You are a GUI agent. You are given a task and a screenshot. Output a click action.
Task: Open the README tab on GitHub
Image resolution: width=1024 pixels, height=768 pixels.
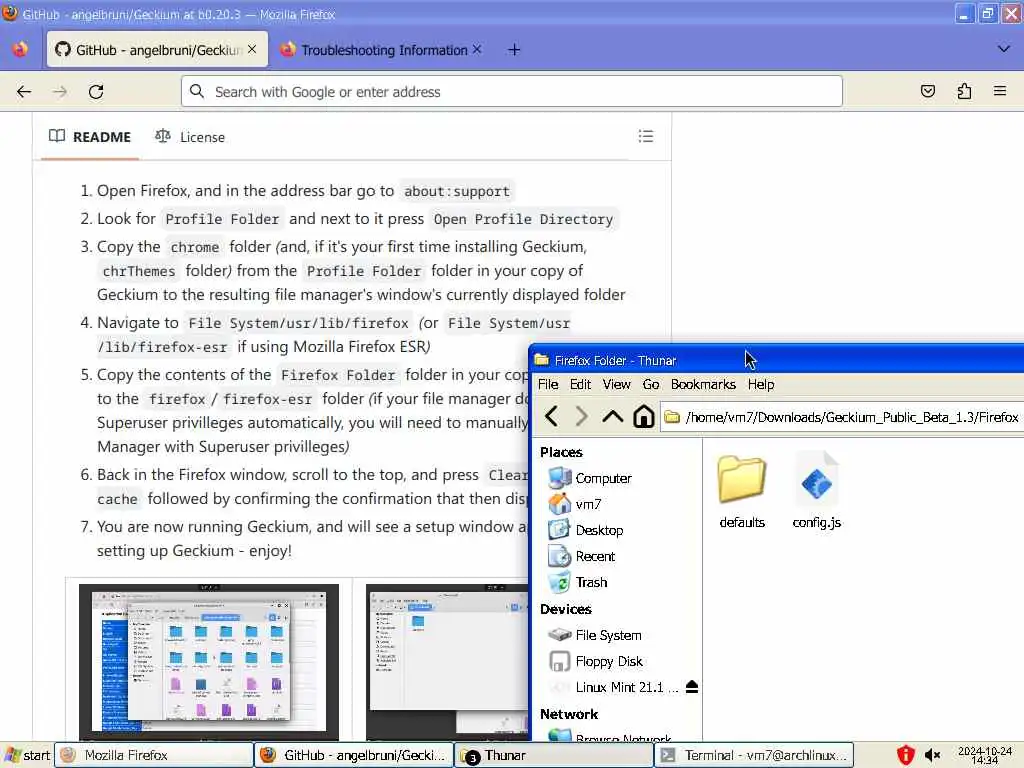coord(90,136)
